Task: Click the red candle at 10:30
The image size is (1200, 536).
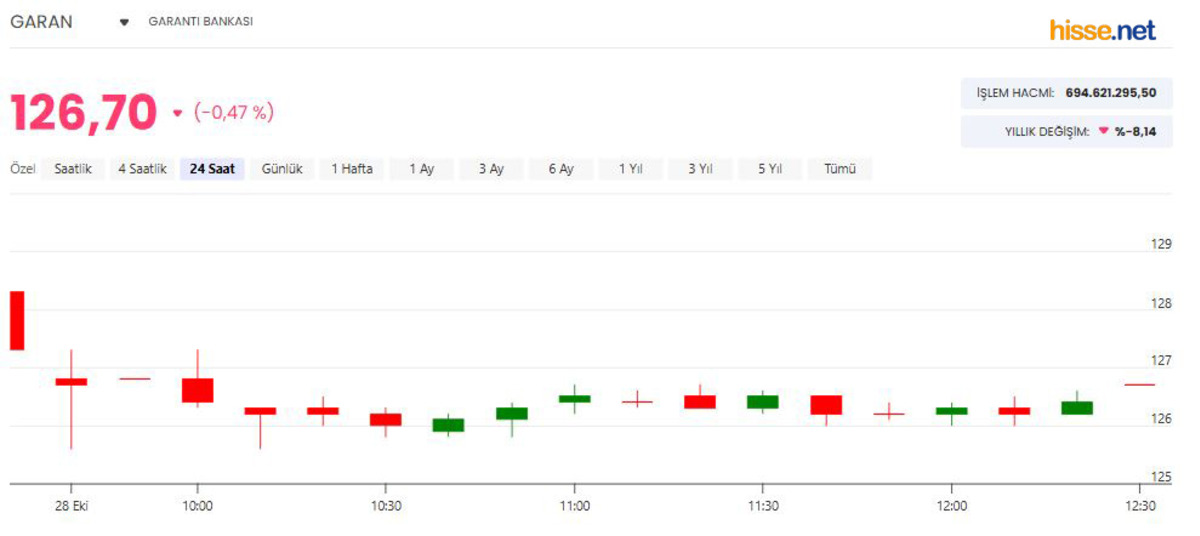Action: tap(386, 419)
